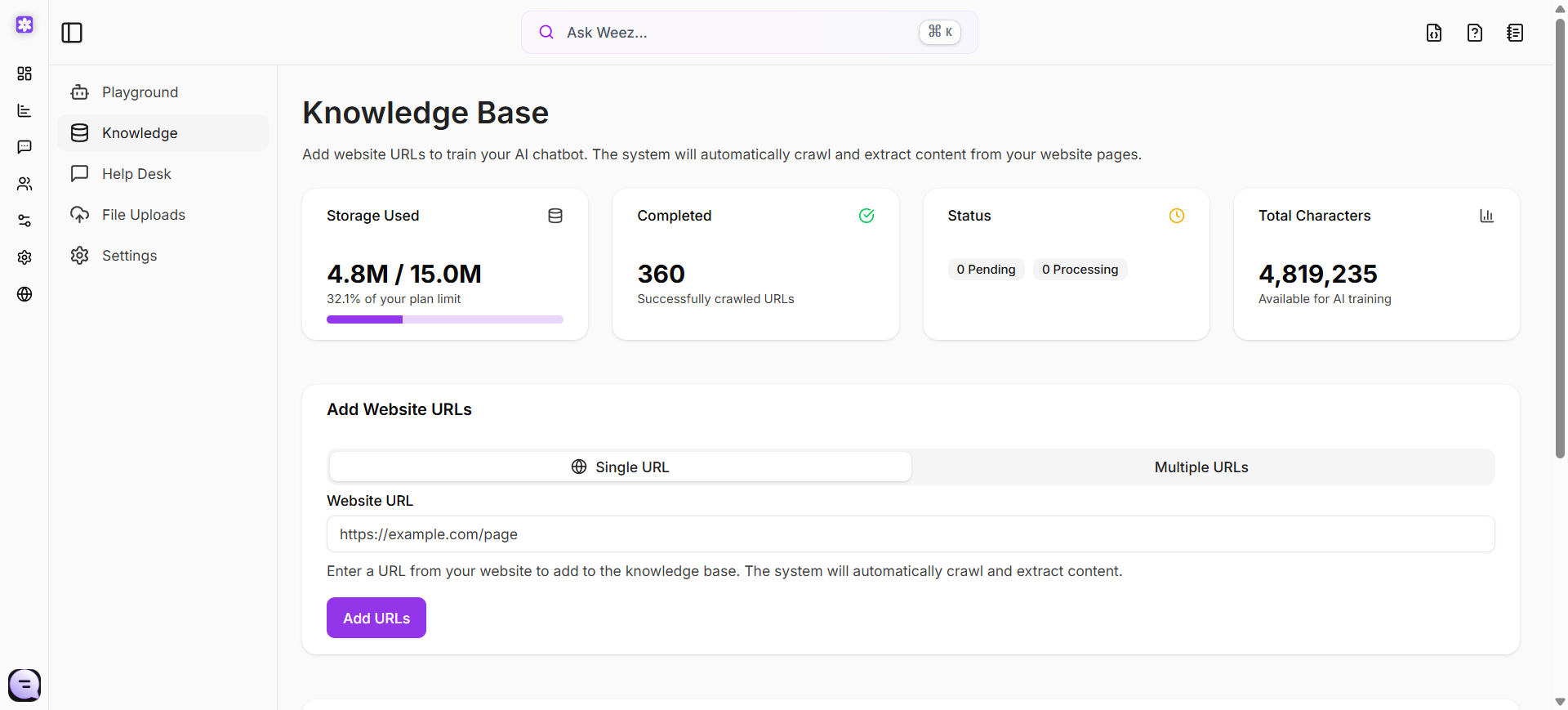Toggle the sidebar panel icon
Image resolution: width=1568 pixels, height=710 pixels.
[x=72, y=33]
